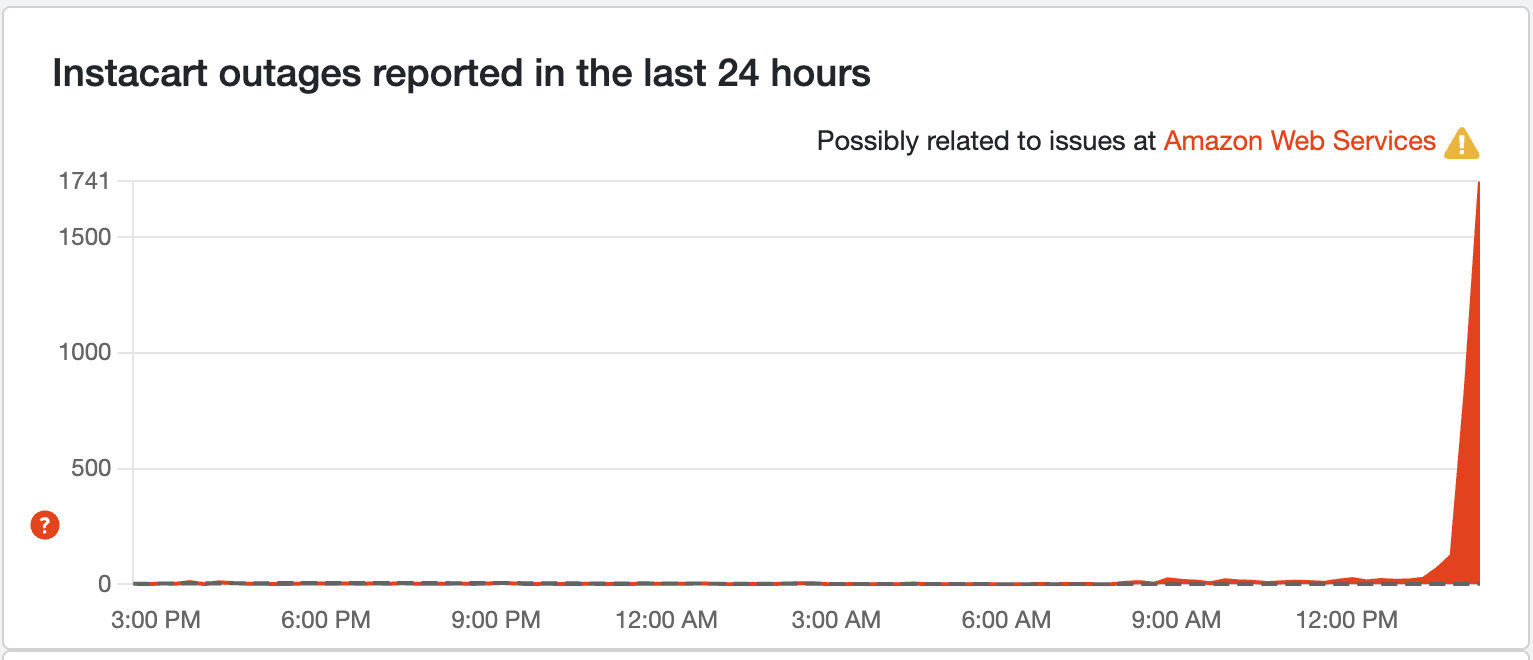Screen dimensions: 1533x660
Task: Click the 0 y-axis label
Action: (101, 584)
